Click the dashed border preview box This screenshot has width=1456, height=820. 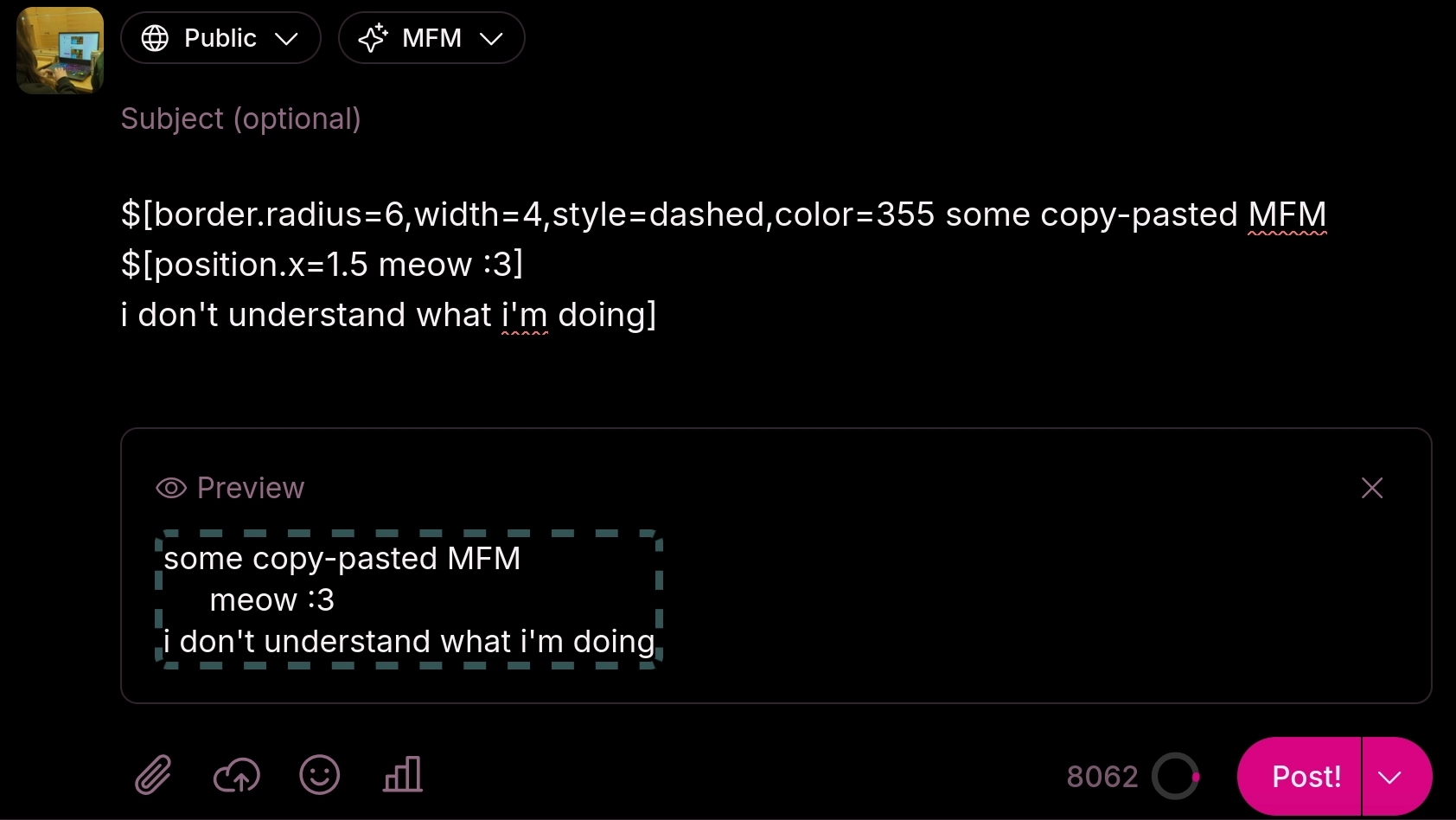410,599
